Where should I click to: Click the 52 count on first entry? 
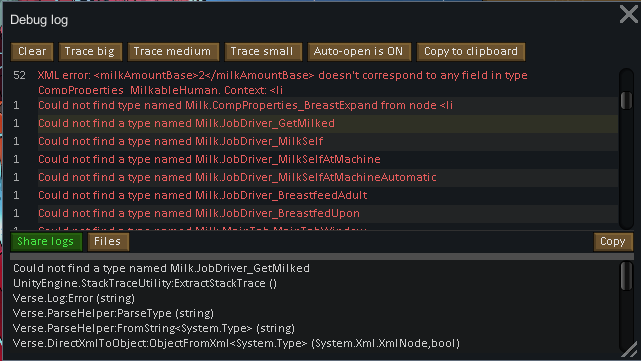tap(19, 75)
